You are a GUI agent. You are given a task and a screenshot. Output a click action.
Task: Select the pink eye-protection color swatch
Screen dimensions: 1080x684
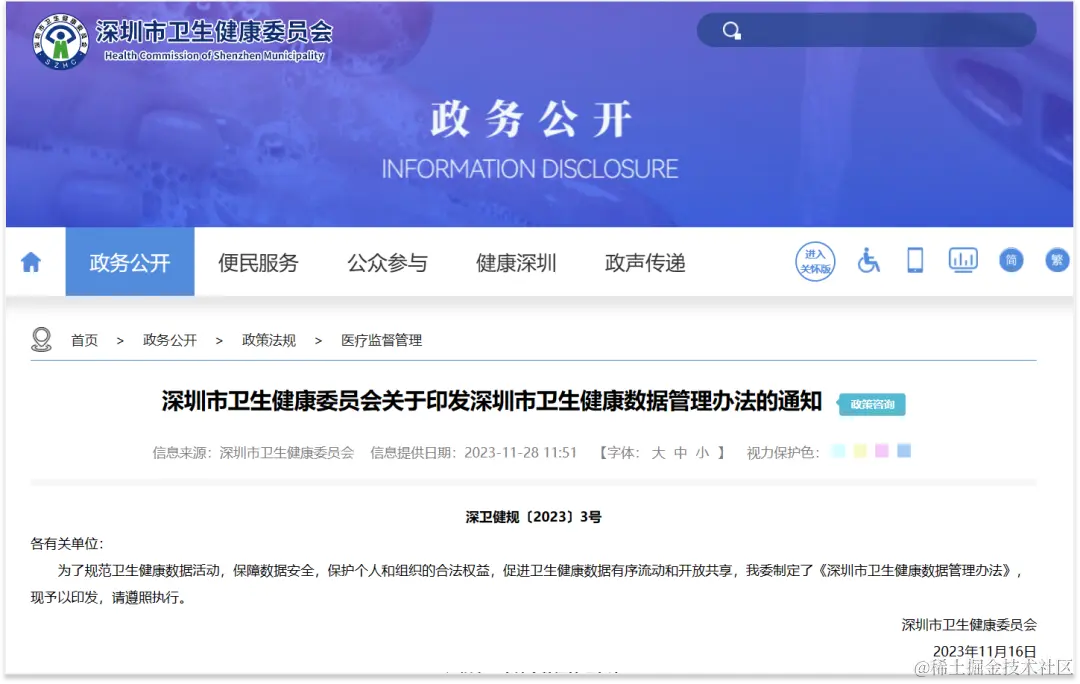(x=881, y=451)
